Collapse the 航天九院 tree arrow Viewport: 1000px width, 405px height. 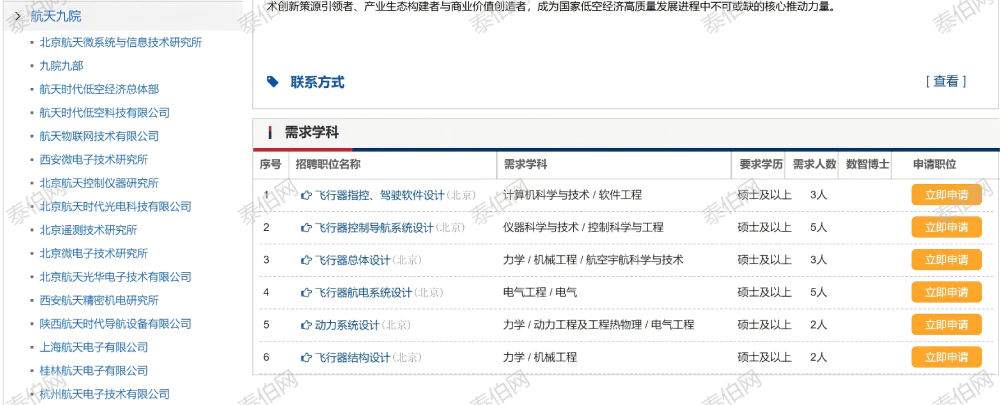point(17,16)
